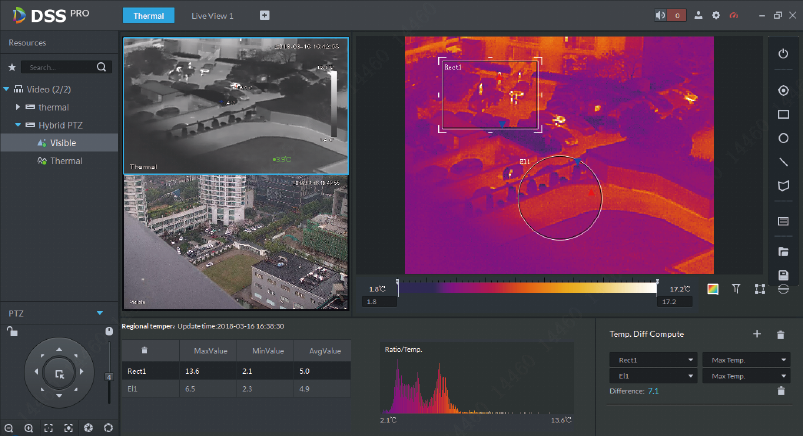Screen dimensions: 803x436
Task: Select the Visible channel in tree
Action: [63, 142]
